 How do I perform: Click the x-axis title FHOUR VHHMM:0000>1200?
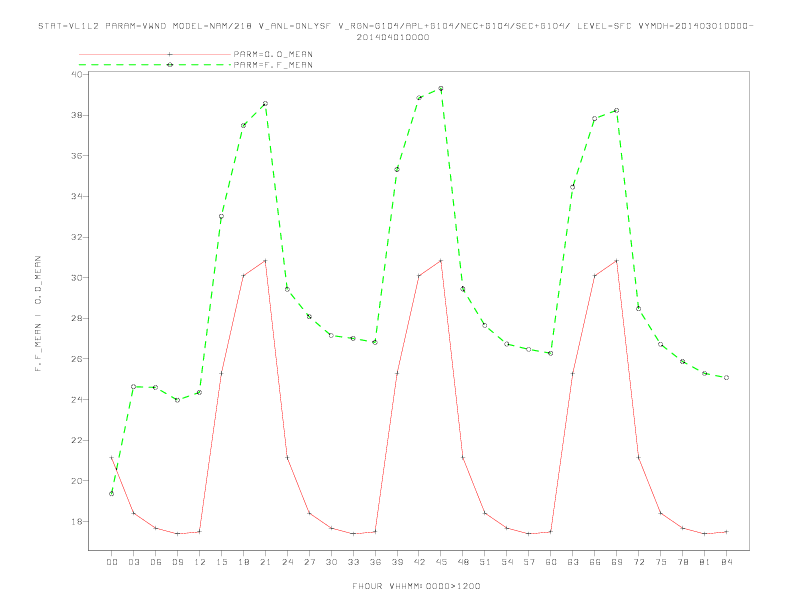click(416, 586)
